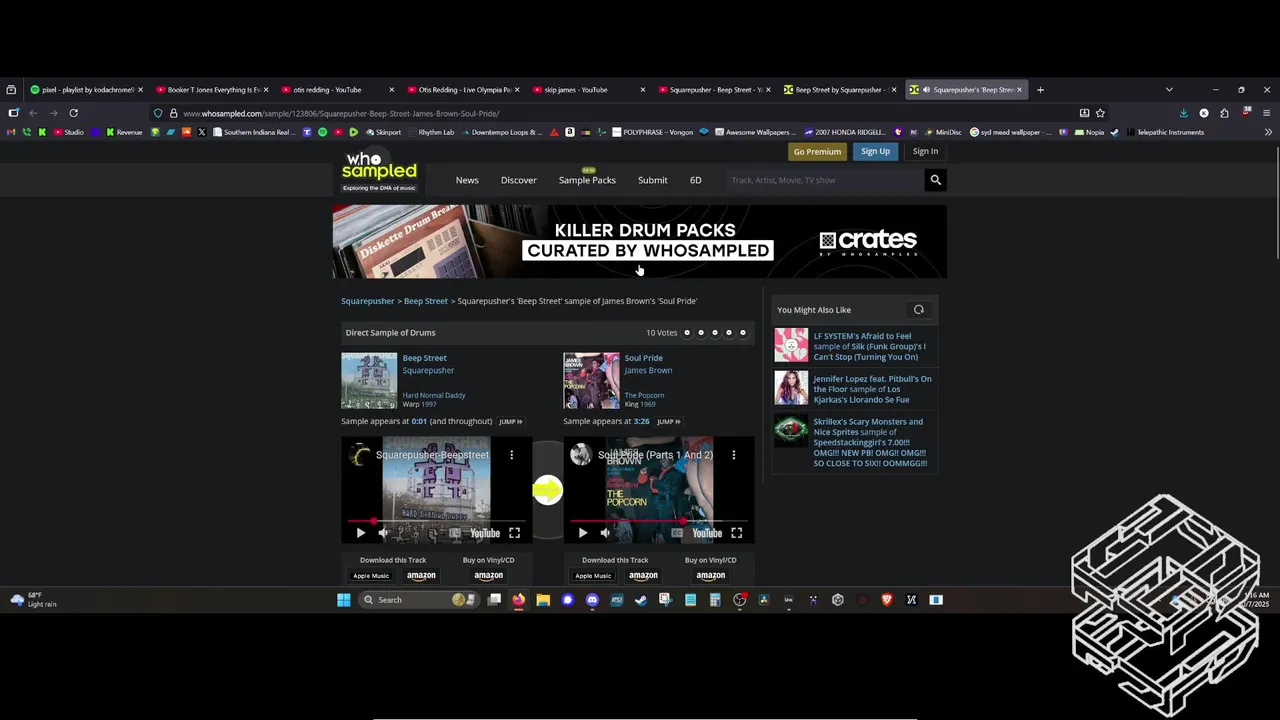Open a new browser tab
The height and width of the screenshot is (720, 1280).
click(x=1040, y=90)
